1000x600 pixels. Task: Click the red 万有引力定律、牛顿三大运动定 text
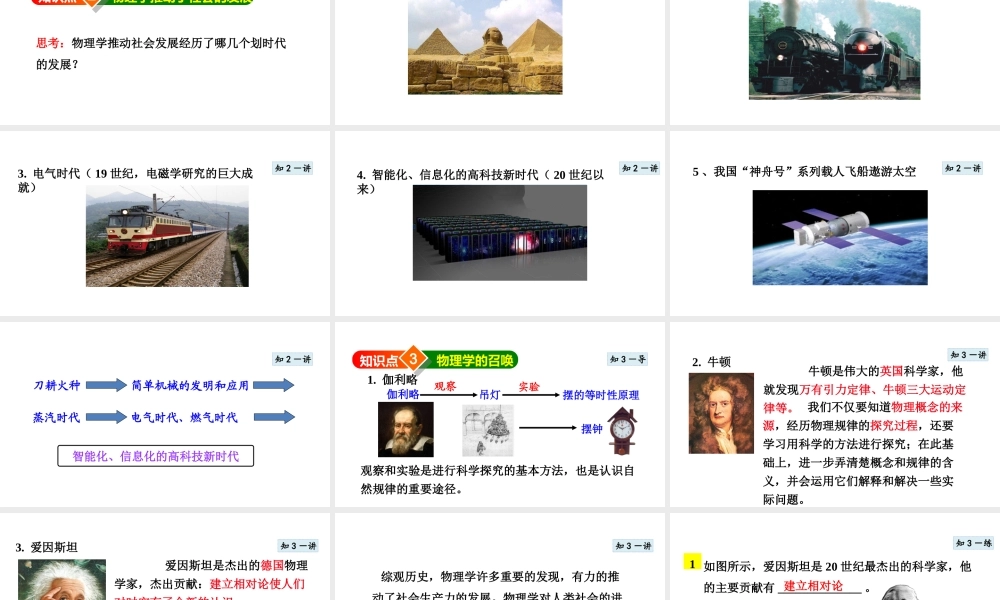[x=883, y=390]
